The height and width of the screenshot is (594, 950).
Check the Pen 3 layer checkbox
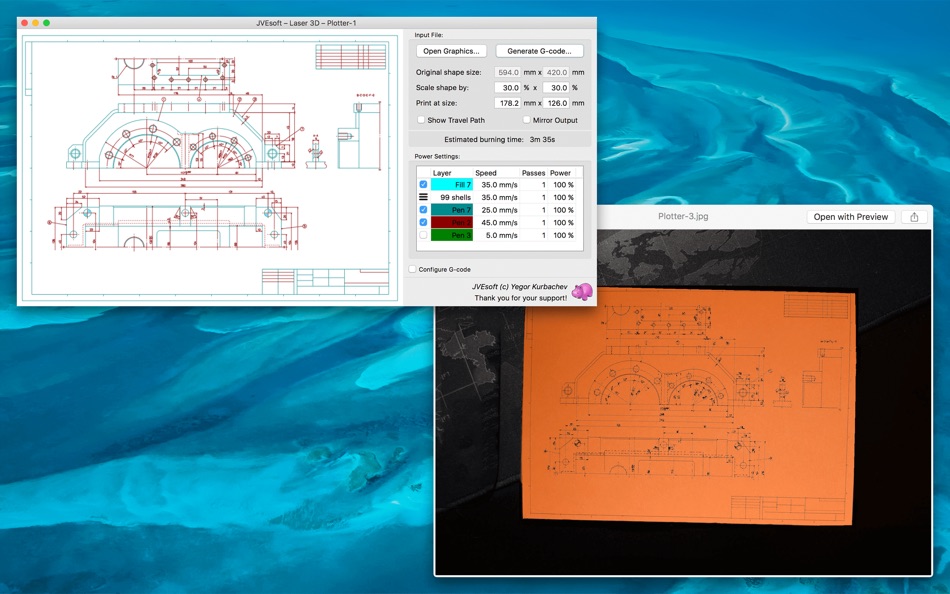[424, 235]
